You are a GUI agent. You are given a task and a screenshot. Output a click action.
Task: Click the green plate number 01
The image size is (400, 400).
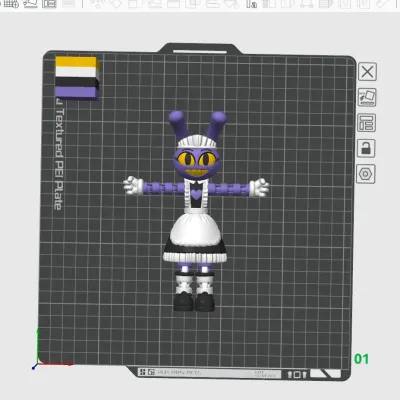point(361,359)
